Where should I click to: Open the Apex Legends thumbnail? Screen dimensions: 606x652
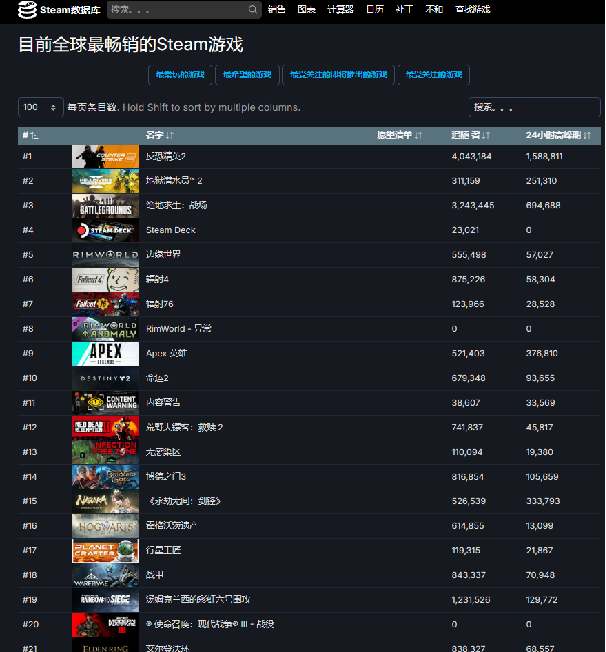(x=105, y=353)
